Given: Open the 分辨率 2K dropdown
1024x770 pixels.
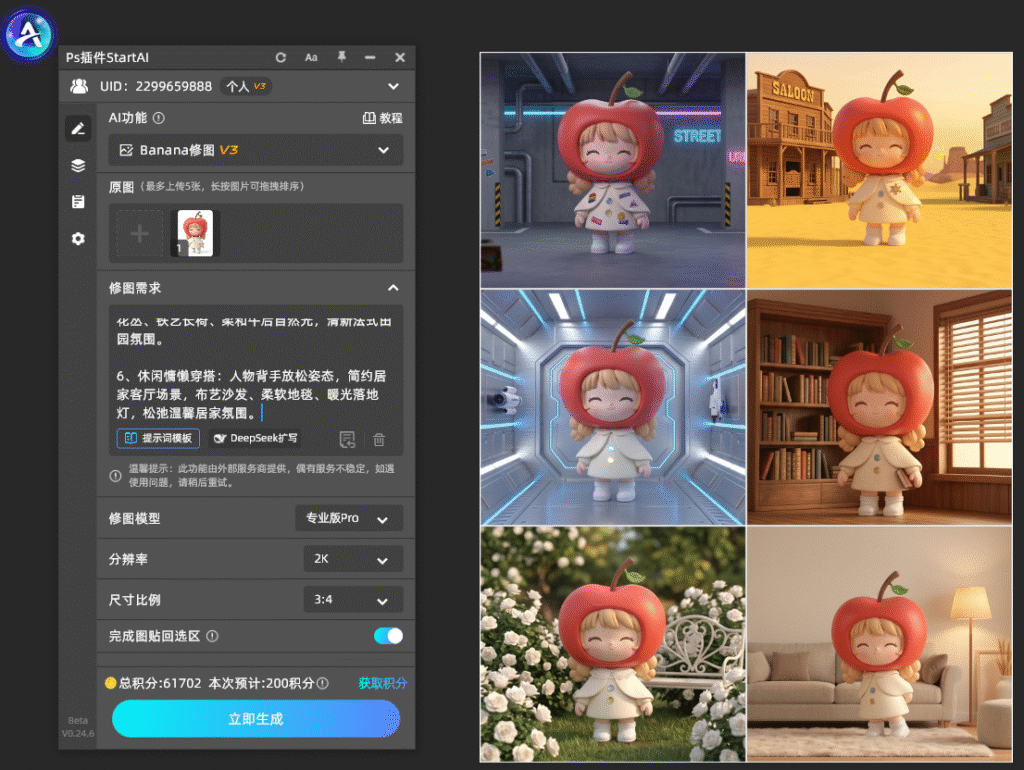Looking at the screenshot, I should (x=353, y=560).
